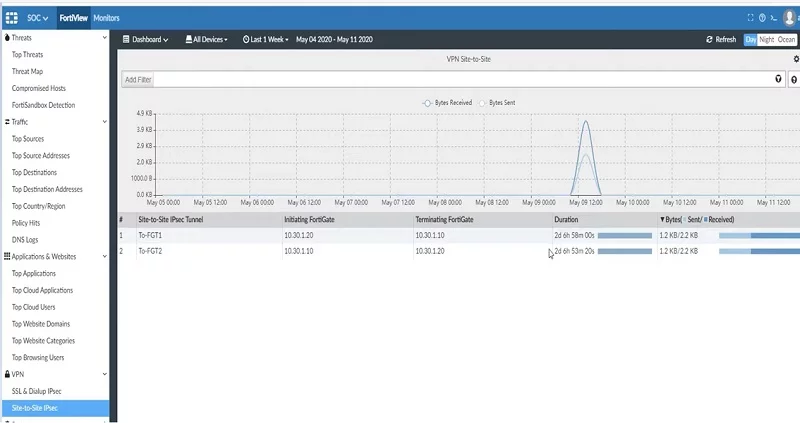Open the All Devices dropdown

click(207, 39)
